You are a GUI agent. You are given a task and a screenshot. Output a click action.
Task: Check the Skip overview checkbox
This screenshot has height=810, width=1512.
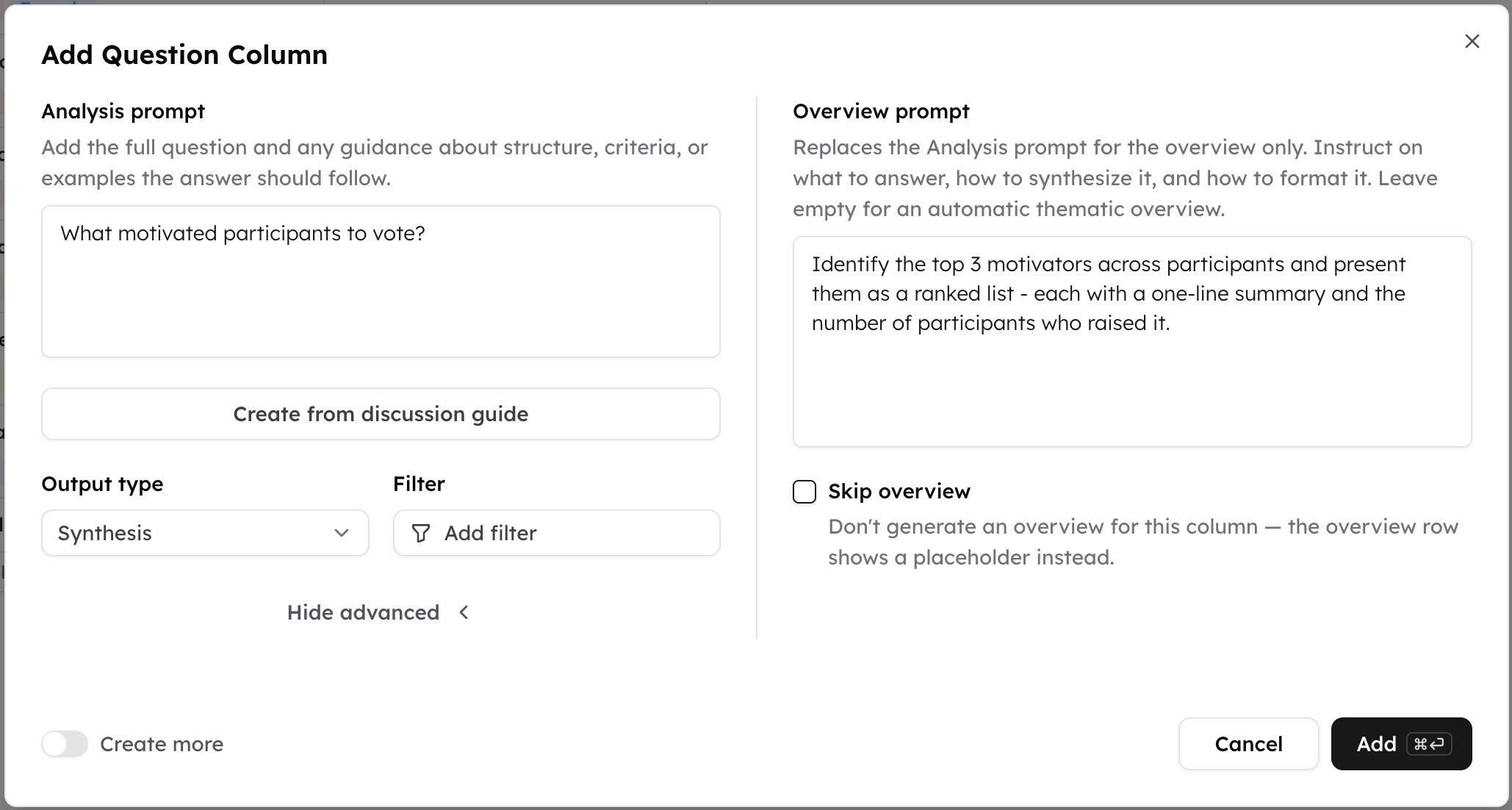pyautogui.click(x=804, y=492)
